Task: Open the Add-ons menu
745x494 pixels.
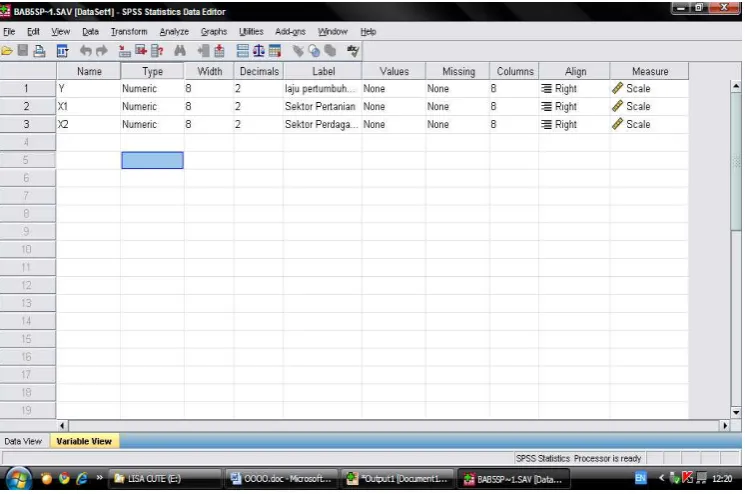Action: tap(290, 32)
